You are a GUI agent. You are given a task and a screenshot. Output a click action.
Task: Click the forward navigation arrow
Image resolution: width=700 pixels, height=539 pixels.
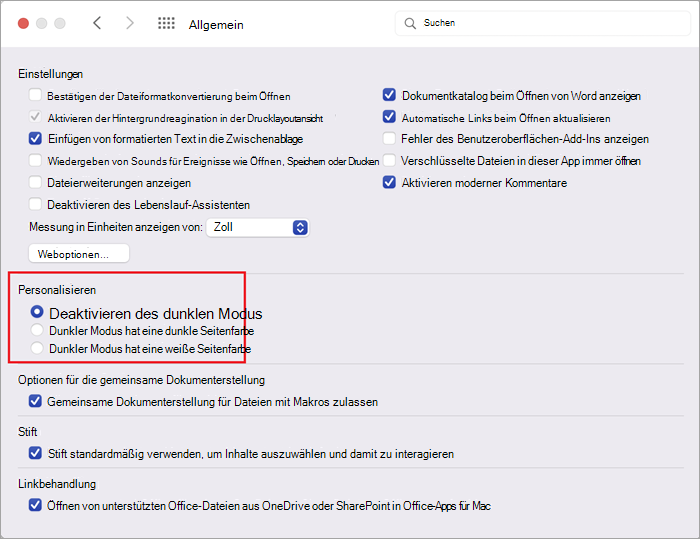129,23
